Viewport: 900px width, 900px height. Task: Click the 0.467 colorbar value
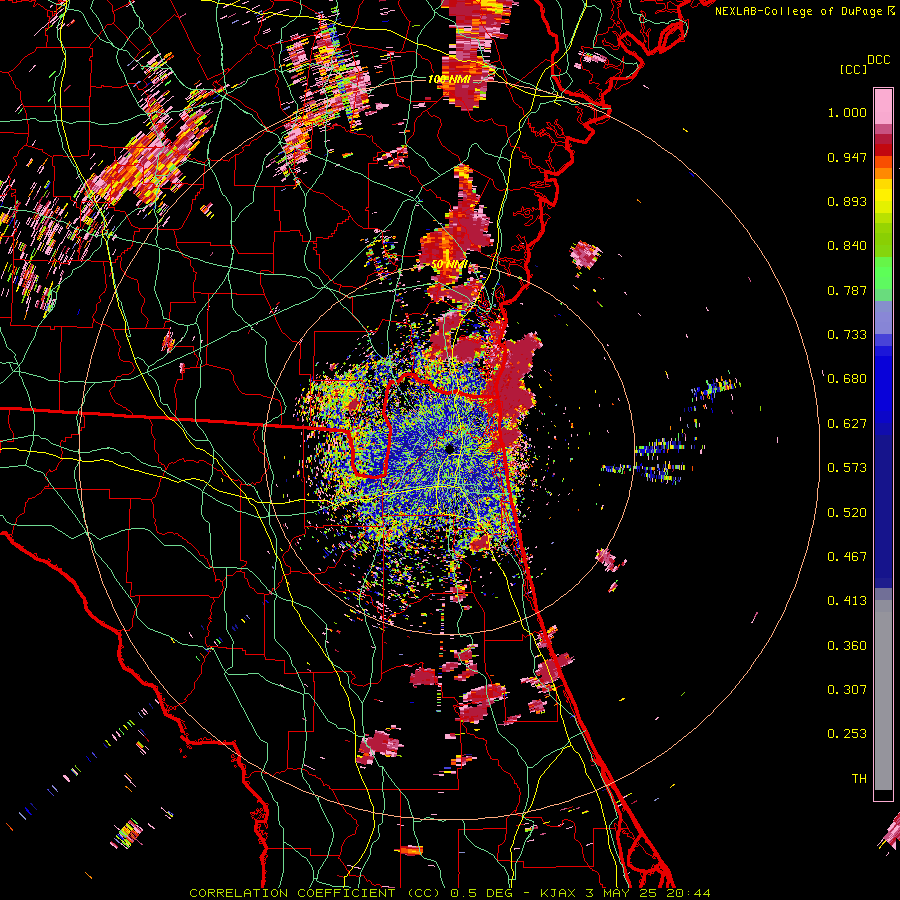847,557
